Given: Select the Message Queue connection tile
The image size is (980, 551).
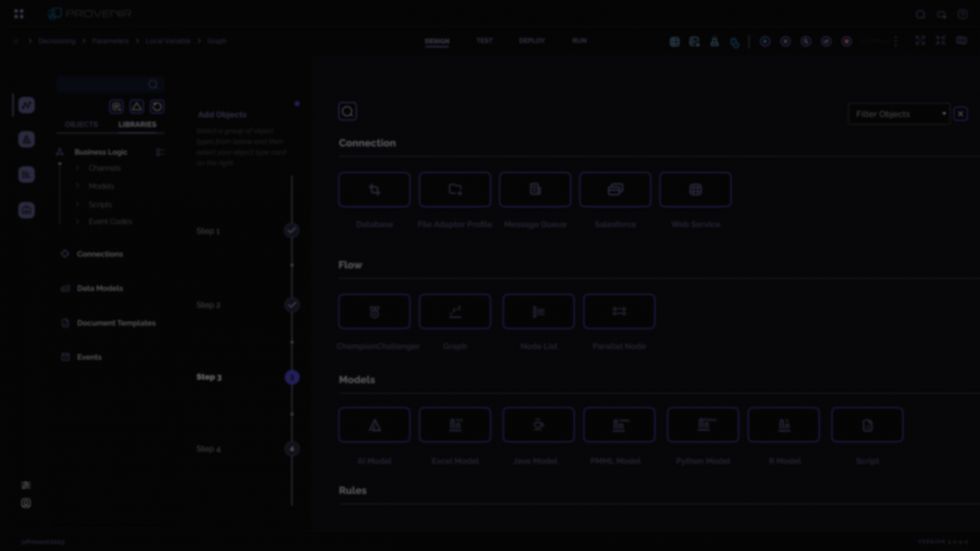Looking at the screenshot, I should pos(535,189).
